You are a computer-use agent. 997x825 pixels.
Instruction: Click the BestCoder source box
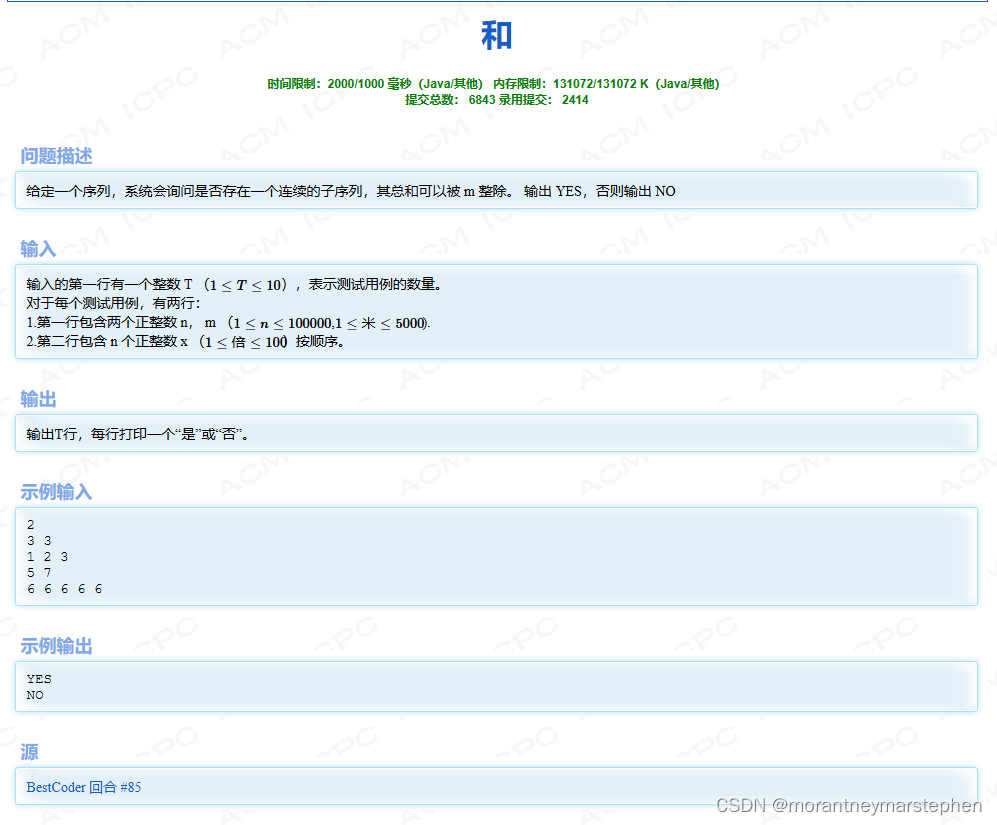(497, 787)
